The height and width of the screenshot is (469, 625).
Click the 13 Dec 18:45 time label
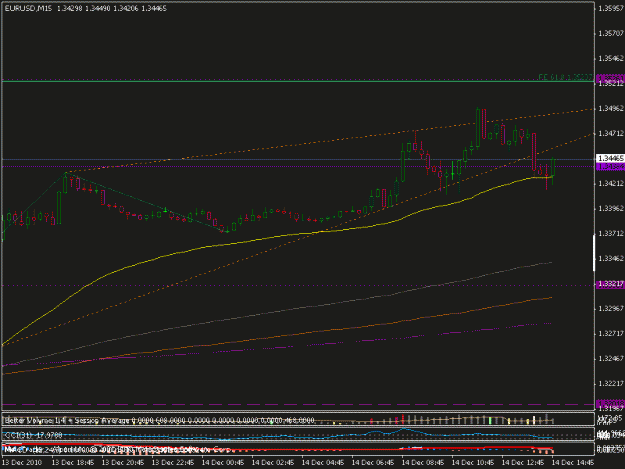[x=73, y=463]
